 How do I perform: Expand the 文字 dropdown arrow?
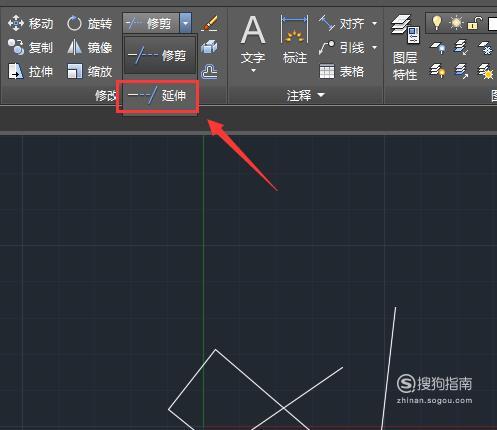(x=253, y=70)
